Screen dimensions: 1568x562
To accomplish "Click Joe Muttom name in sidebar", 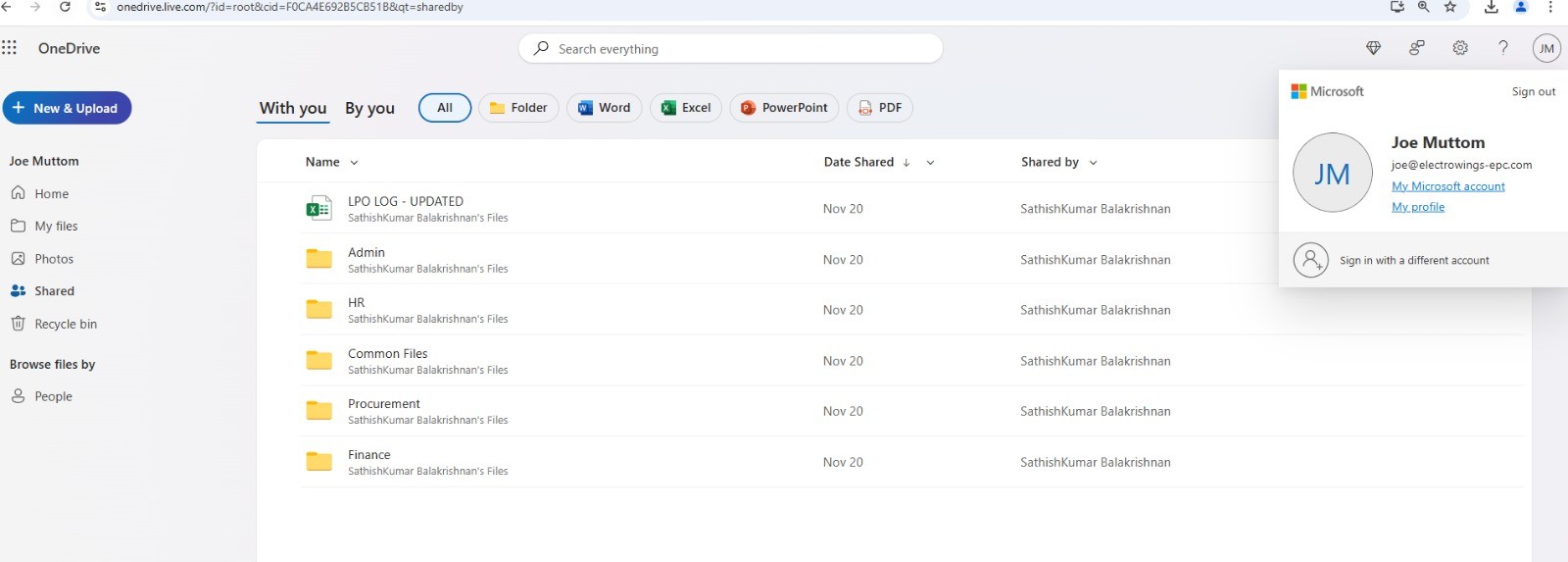I will [44, 161].
